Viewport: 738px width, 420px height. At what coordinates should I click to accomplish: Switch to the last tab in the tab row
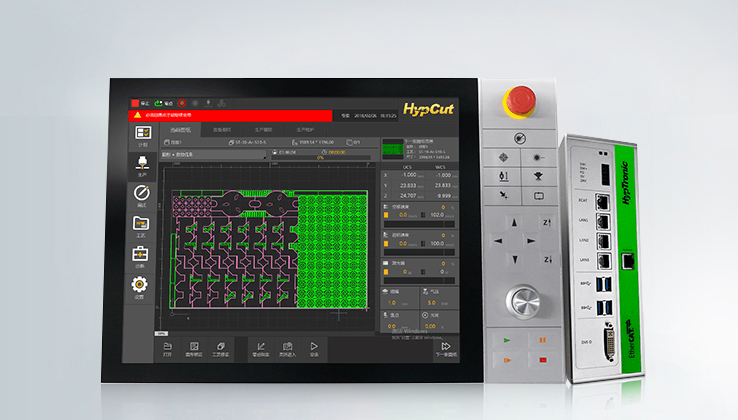click(x=305, y=130)
